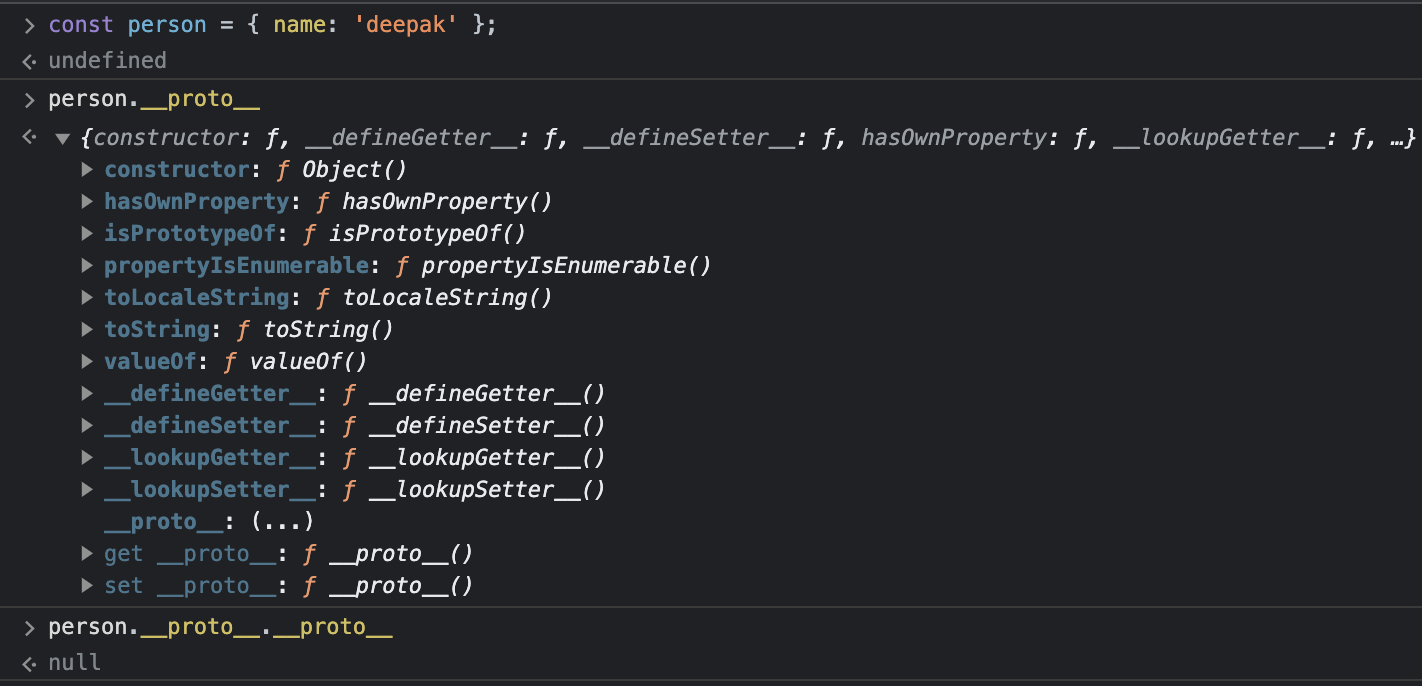The height and width of the screenshot is (686, 1422).
Task: Expand the get __proto__ accessor arrow
Action: point(87,554)
